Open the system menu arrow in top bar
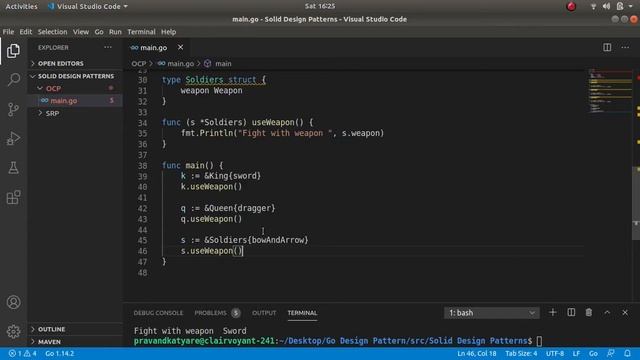 point(631,6)
